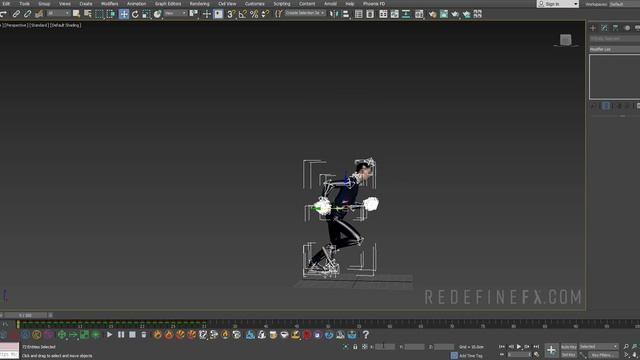Pause the Phoenix FD simulation
The width and height of the screenshot is (640, 360).
point(121,335)
